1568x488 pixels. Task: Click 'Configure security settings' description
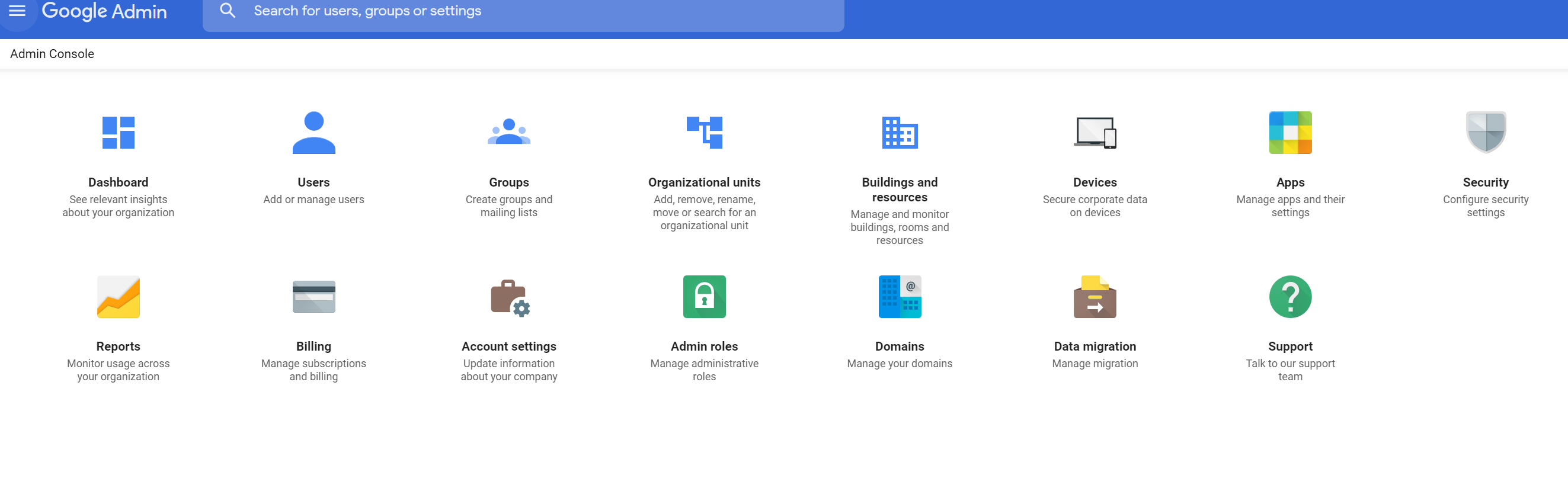click(x=1486, y=206)
